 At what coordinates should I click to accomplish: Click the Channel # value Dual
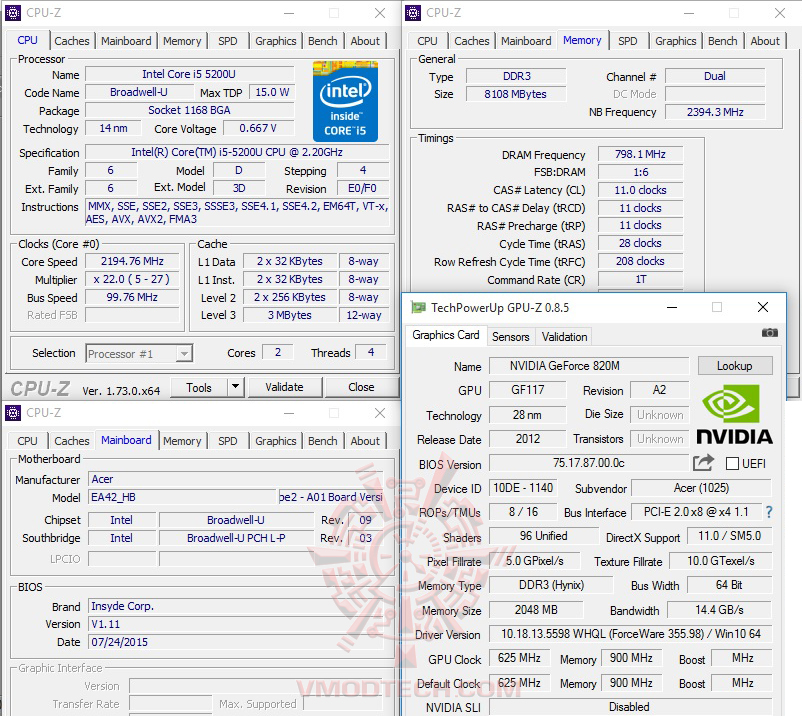coord(715,76)
